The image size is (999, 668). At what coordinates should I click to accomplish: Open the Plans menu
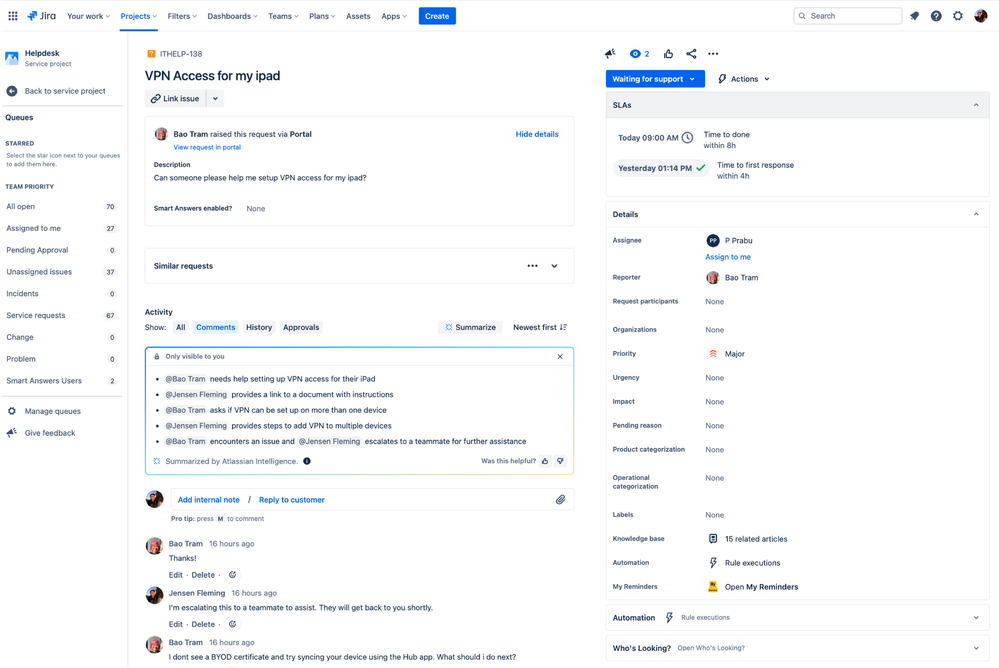pyautogui.click(x=322, y=16)
